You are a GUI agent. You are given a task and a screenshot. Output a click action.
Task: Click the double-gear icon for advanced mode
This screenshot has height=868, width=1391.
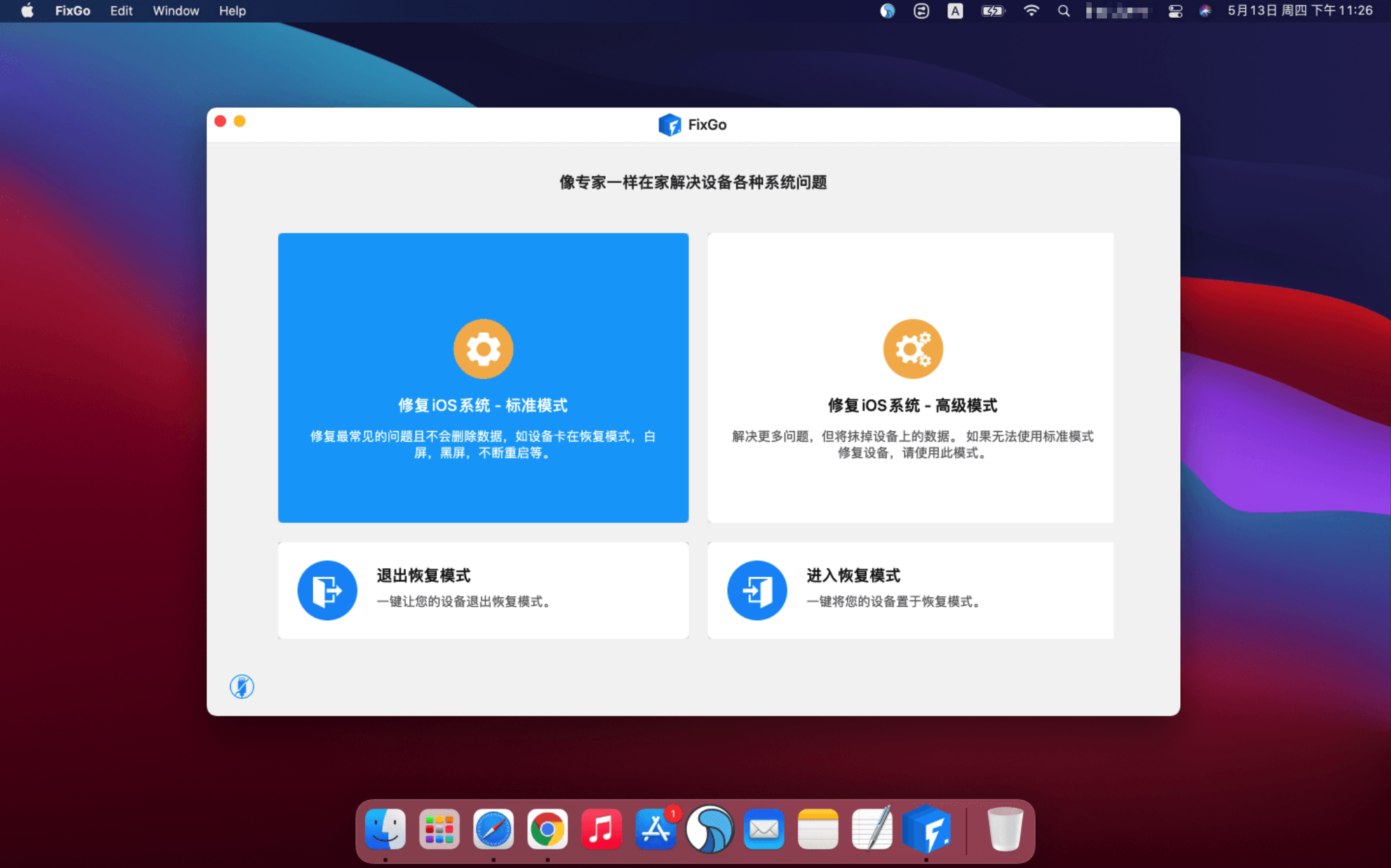click(912, 348)
